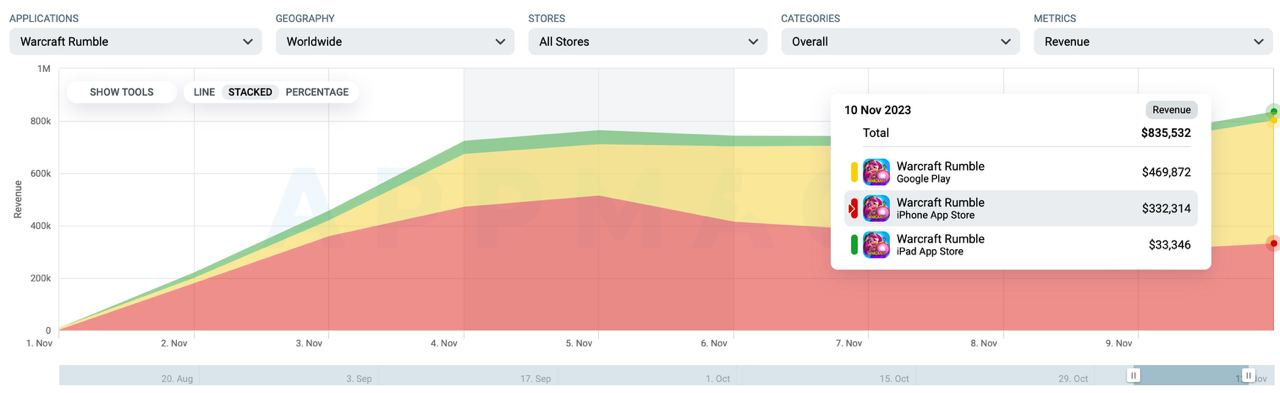Click the Warcraft Rumble Google Play app icon
Viewport: 1280px width, 393px height.
coord(876,172)
